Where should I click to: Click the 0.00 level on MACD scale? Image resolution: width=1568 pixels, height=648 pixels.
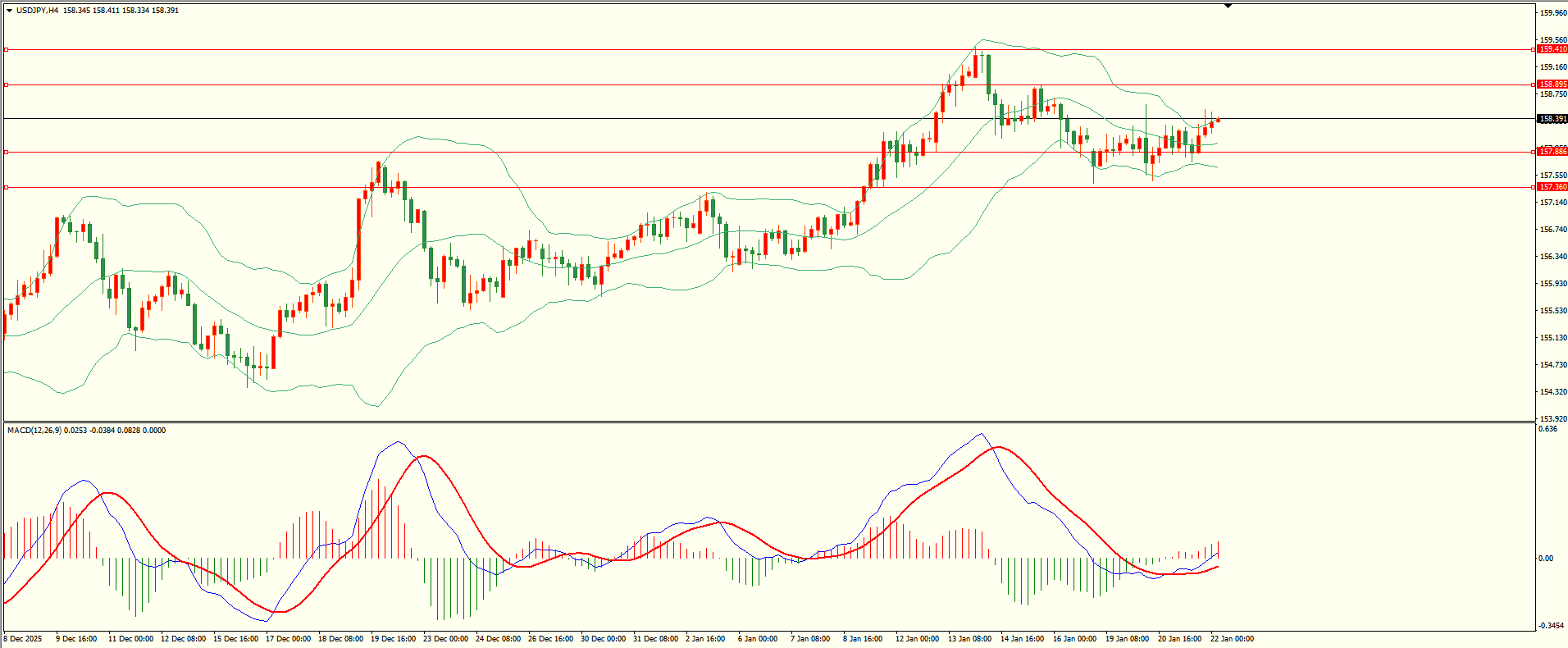(x=1546, y=559)
